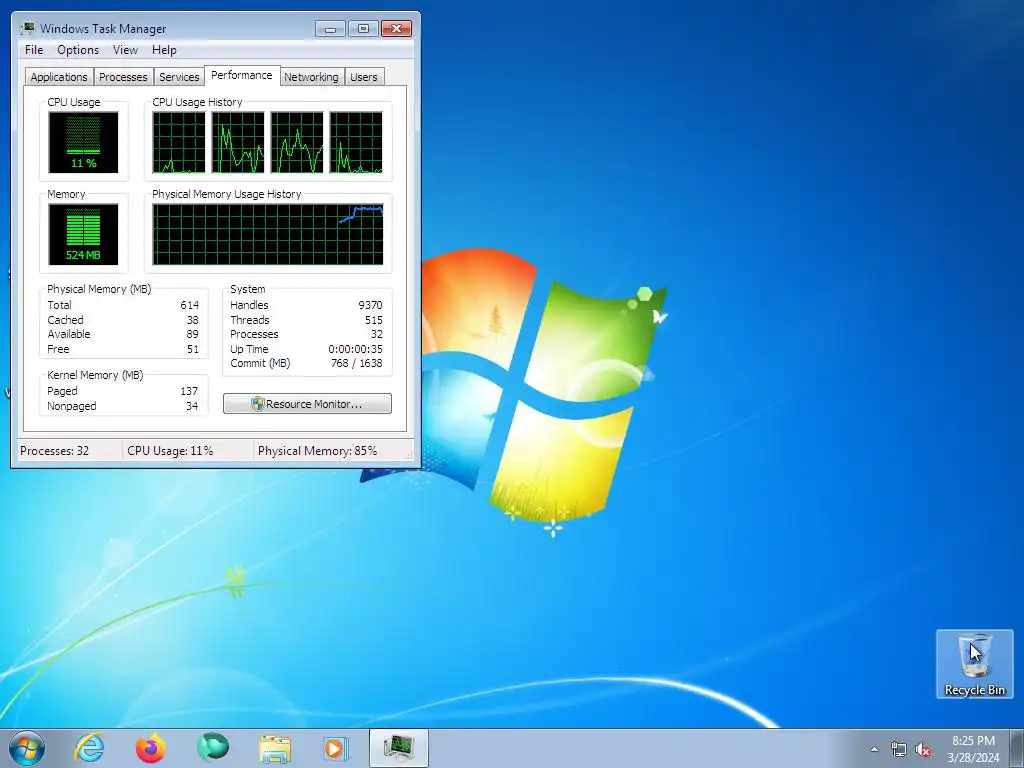Launch Firefox from the taskbar
Screen dimensions: 1024x768
[x=151, y=748]
